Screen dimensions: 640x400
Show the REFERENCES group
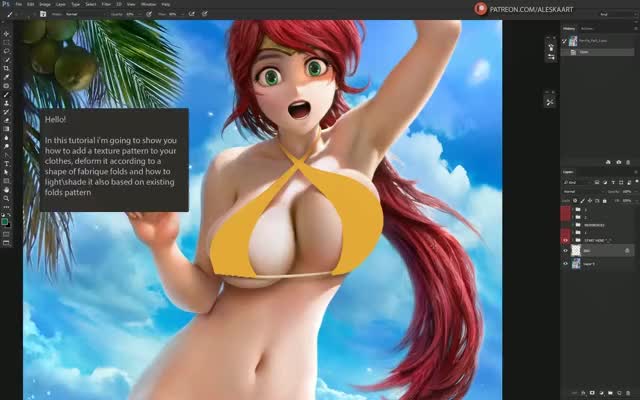(565, 225)
